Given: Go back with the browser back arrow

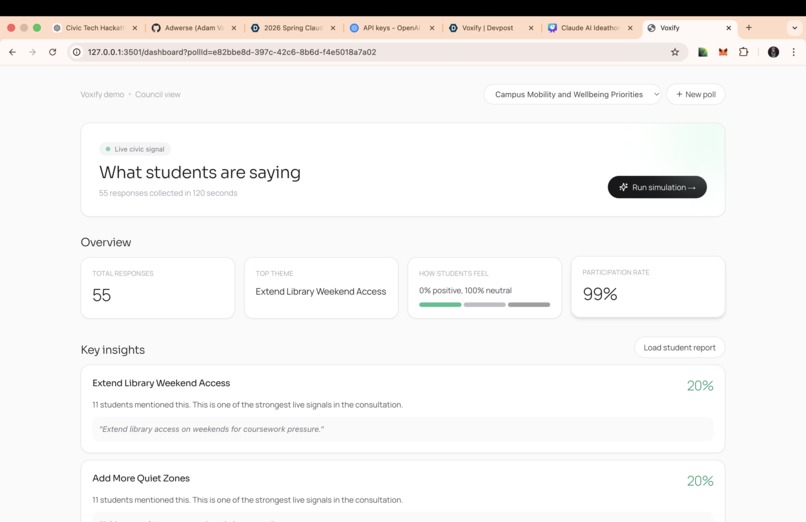Looking at the screenshot, I should (x=12, y=52).
